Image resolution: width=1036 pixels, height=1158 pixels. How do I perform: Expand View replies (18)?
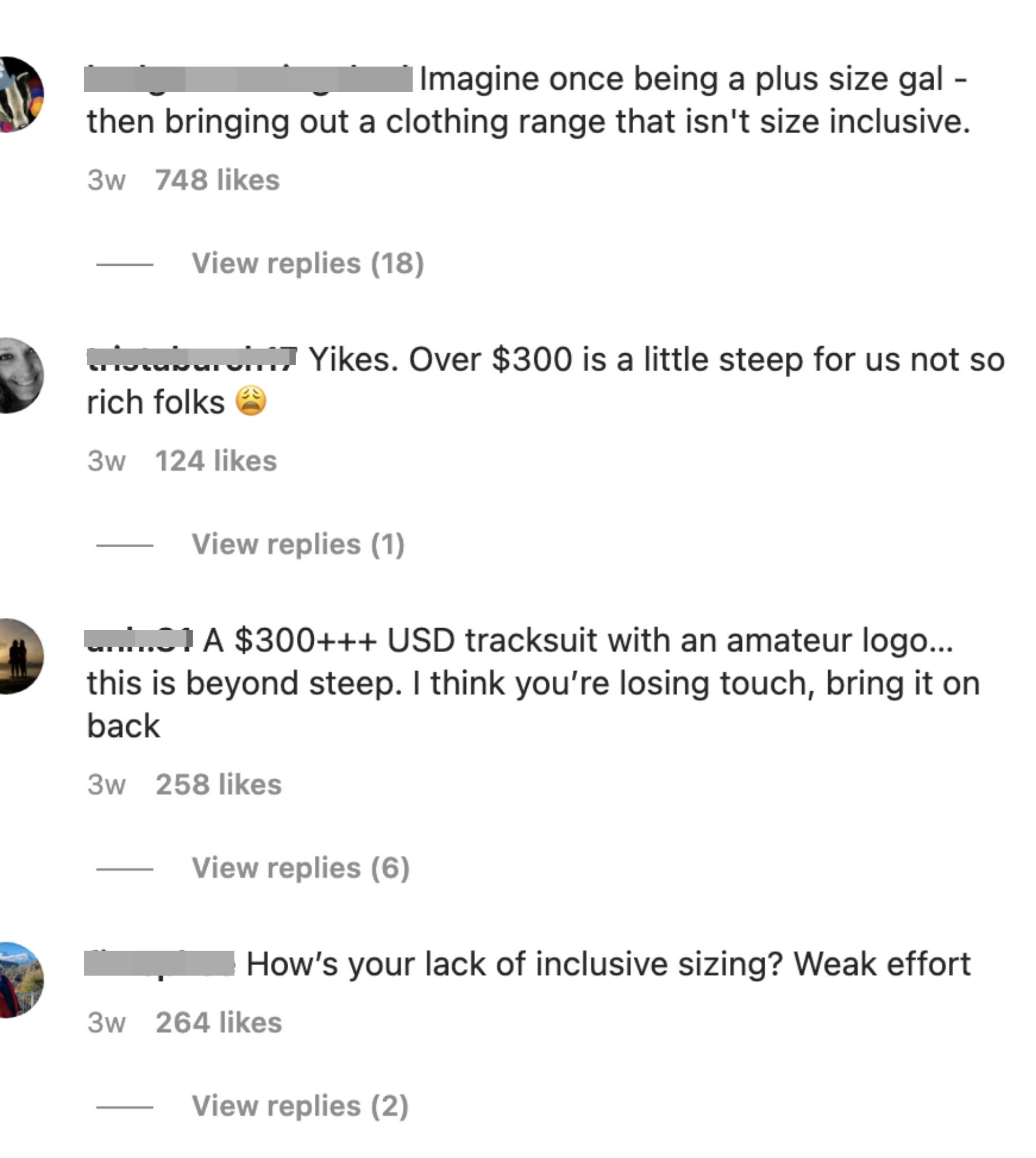pyautogui.click(x=307, y=264)
